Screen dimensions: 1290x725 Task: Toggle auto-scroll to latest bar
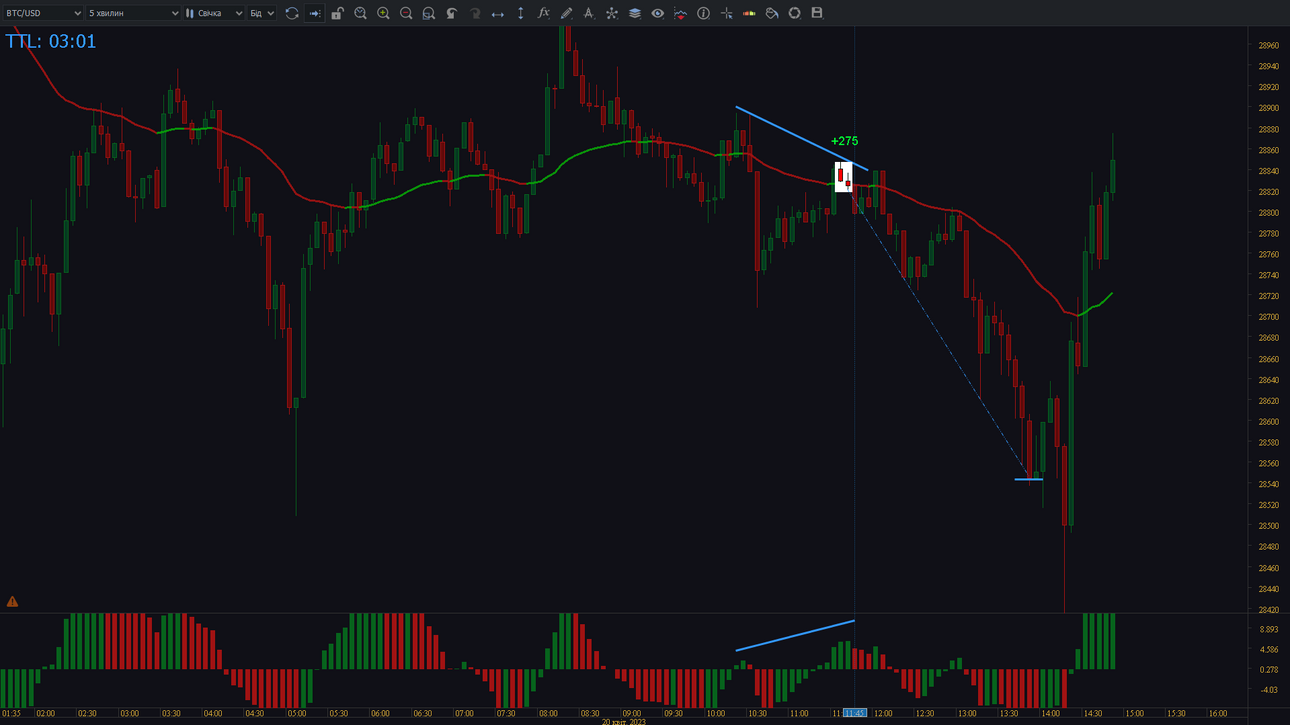click(x=314, y=13)
